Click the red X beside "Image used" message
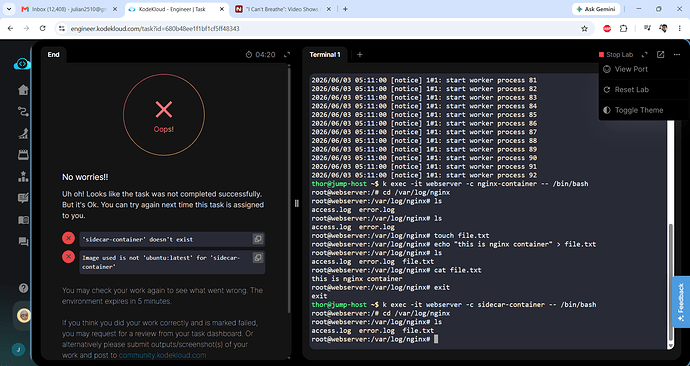690x366 pixels. (68, 256)
